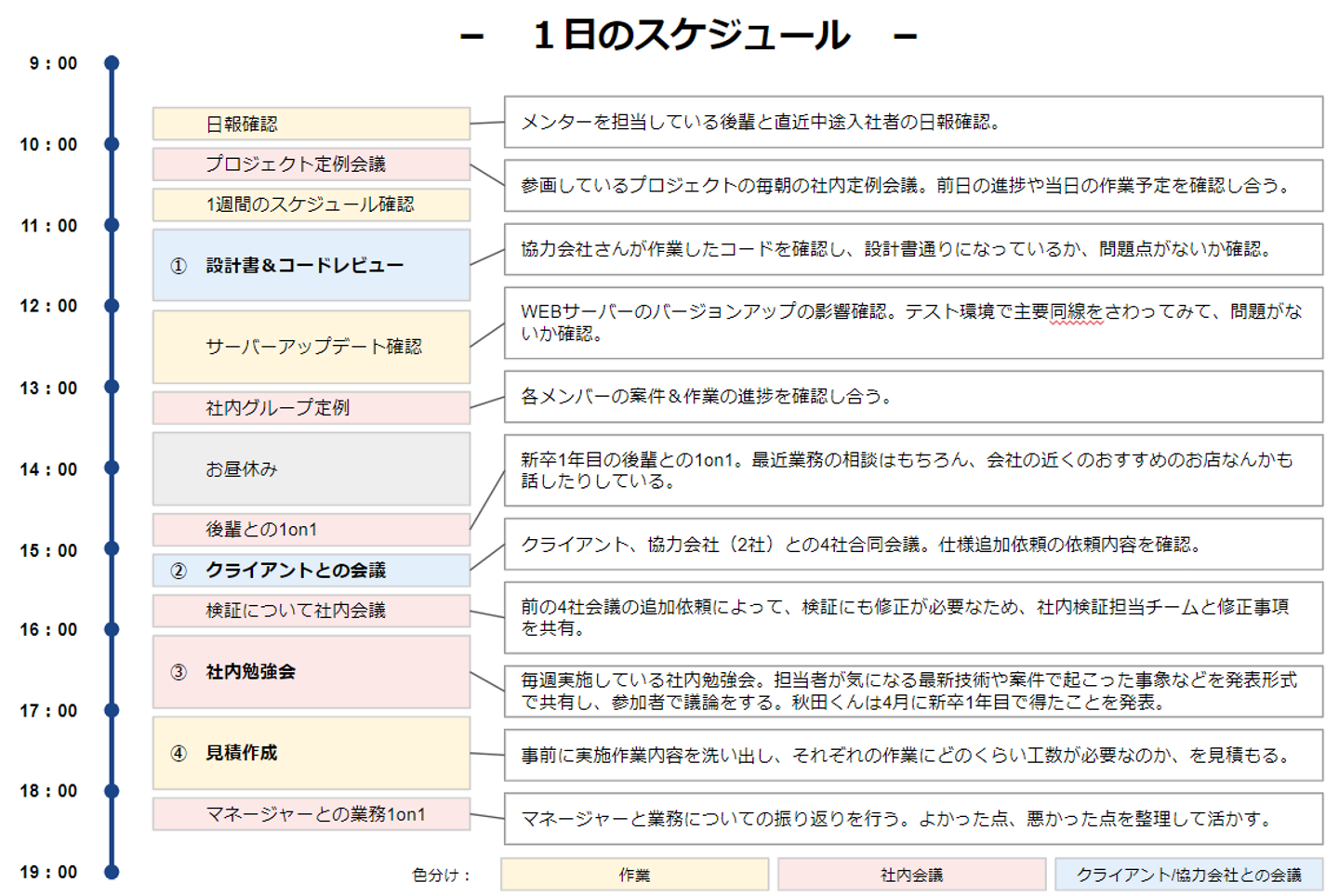Viewport: 1339px width, 896px height.
Task: Select the timeline dot at 10:00
Action: point(112,144)
